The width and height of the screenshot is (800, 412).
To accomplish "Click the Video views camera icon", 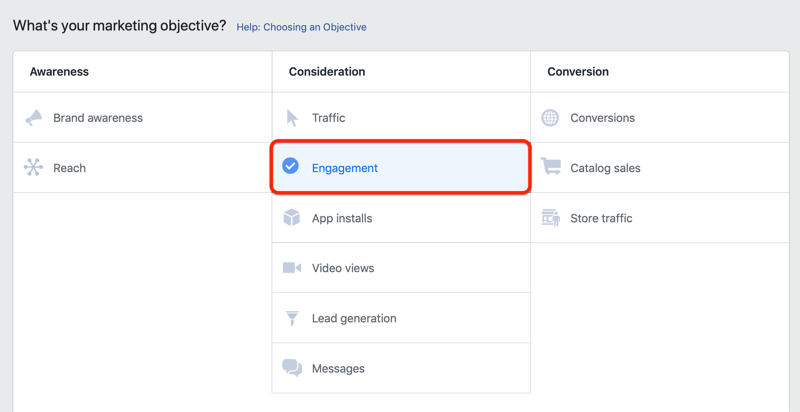I will [x=292, y=268].
